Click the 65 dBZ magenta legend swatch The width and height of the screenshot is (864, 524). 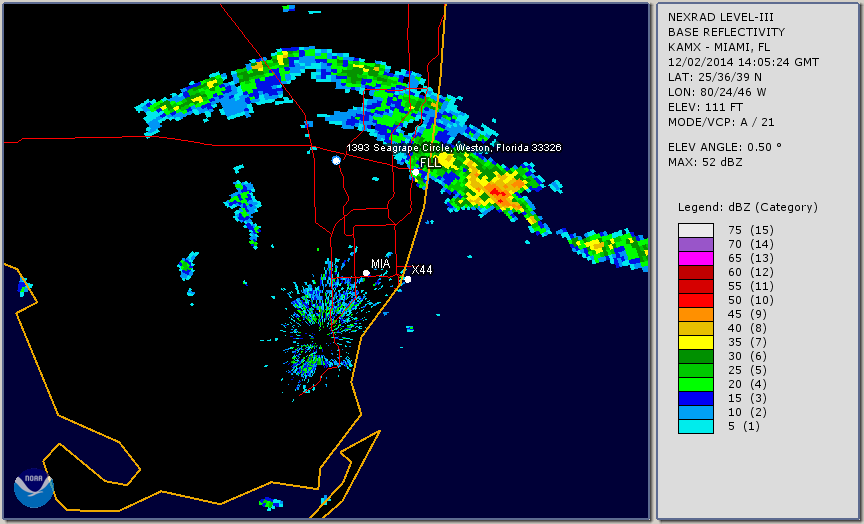695,258
